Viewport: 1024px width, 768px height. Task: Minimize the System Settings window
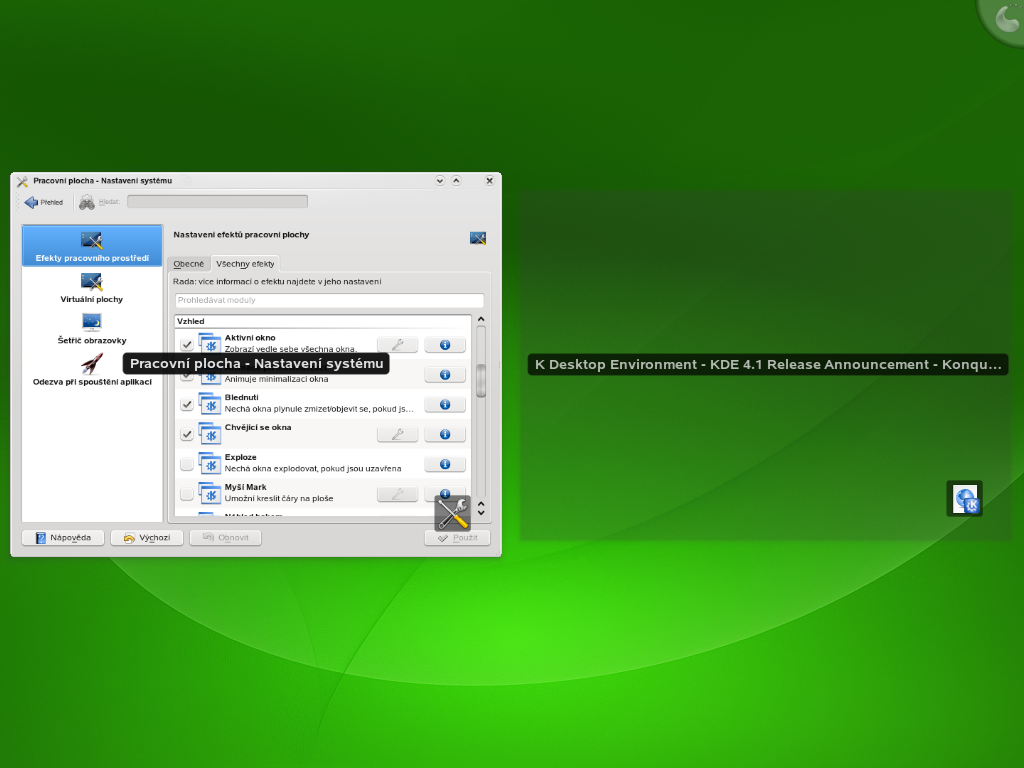[x=440, y=181]
